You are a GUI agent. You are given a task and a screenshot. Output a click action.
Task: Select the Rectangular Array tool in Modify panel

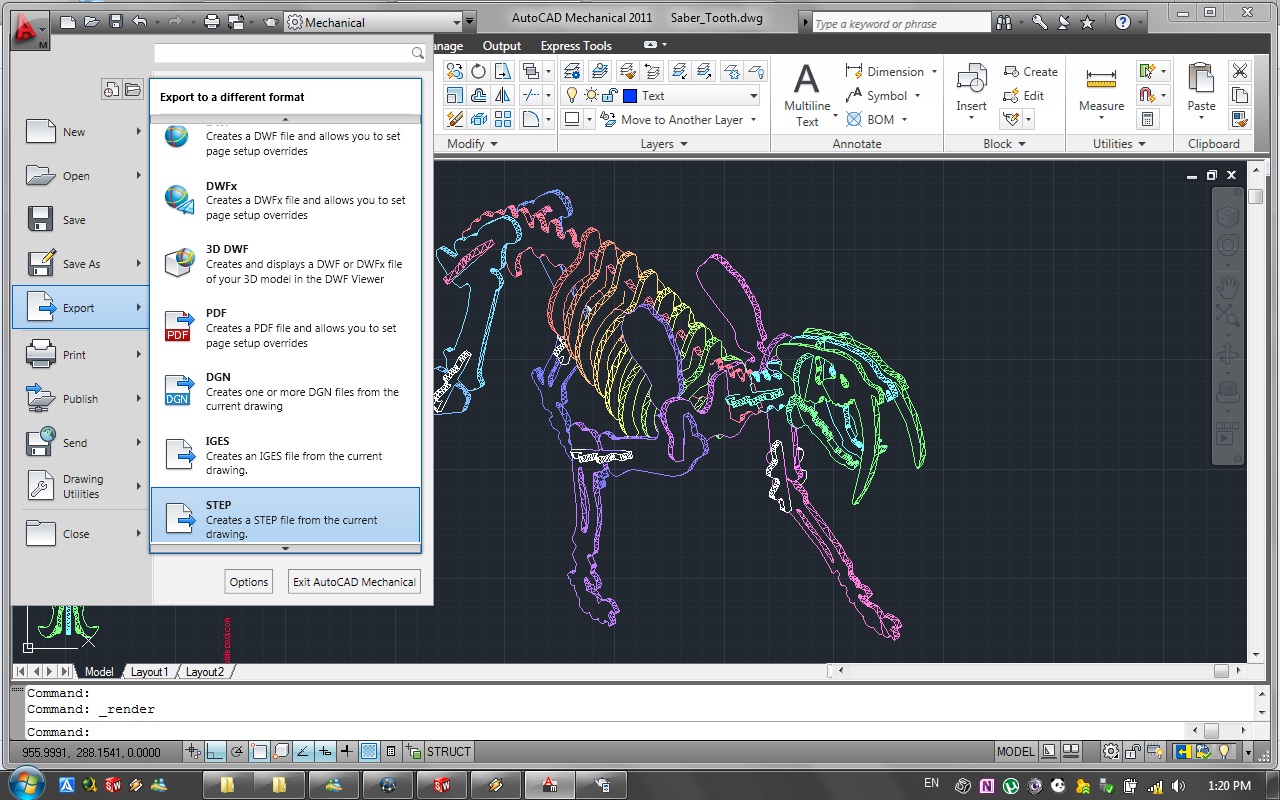pyautogui.click(x=503, y=119)
